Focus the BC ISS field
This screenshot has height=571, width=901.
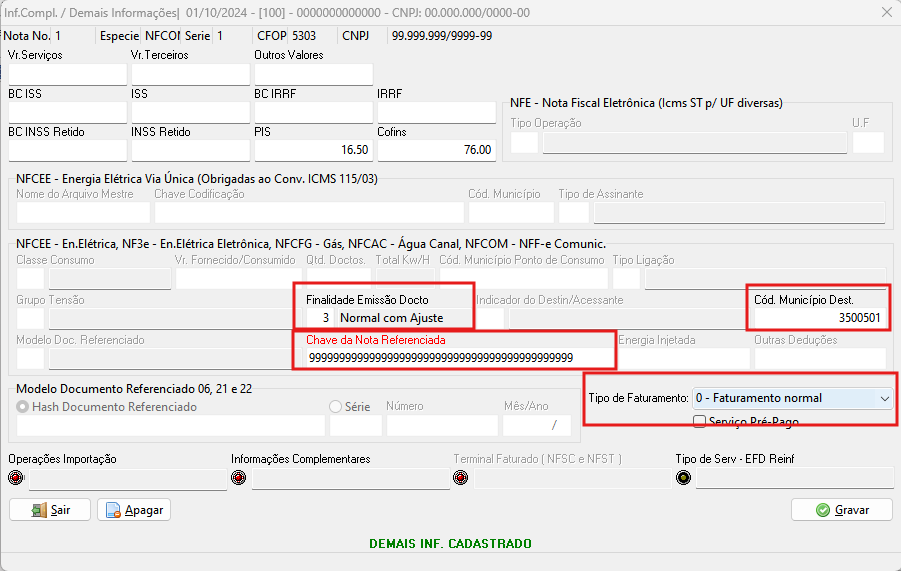68,112
